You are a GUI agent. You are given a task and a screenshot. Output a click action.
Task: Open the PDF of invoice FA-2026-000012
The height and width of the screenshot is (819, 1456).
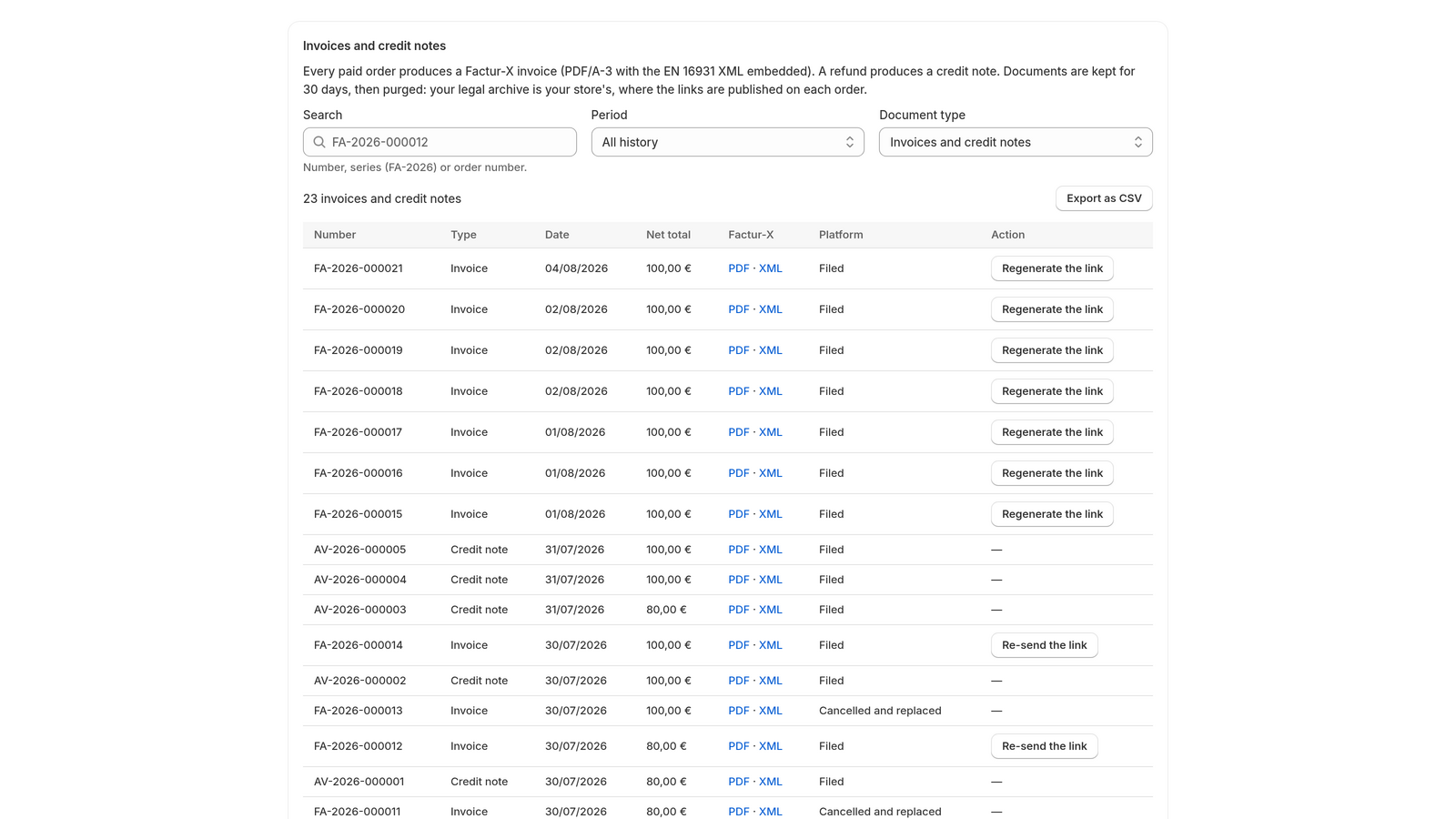[738, 746]
